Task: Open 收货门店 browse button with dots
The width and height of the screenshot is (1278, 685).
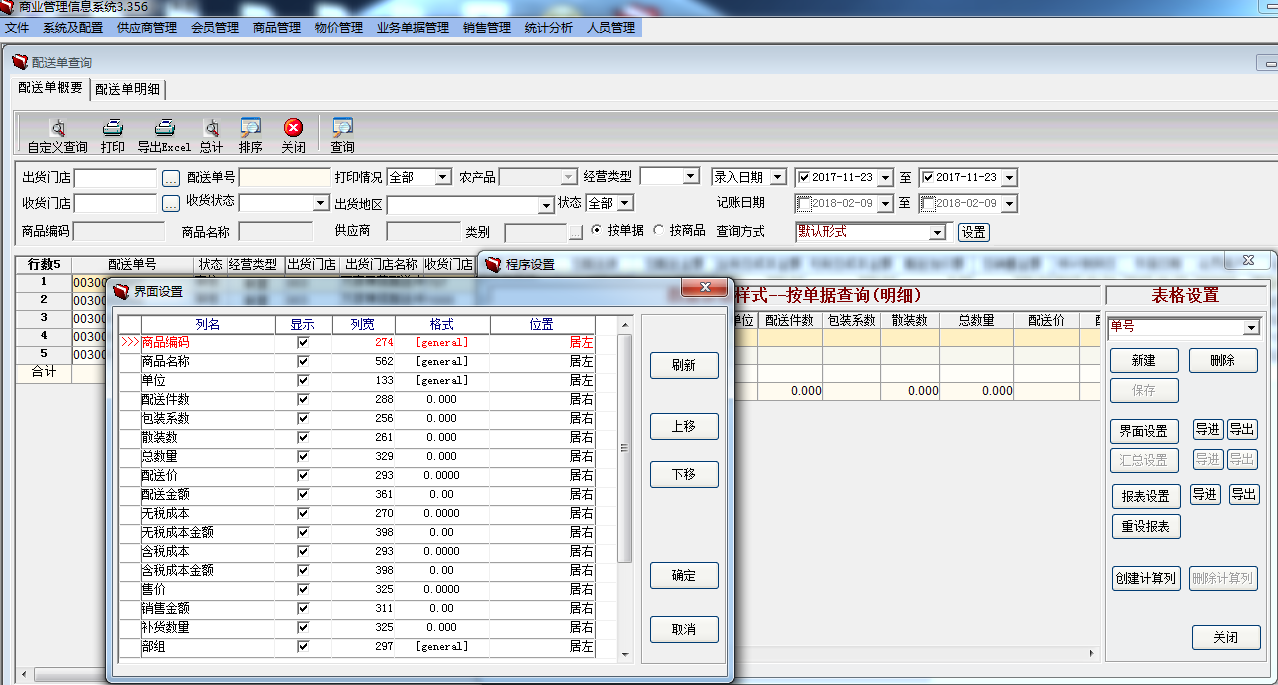Action: [x=171, y=203]
